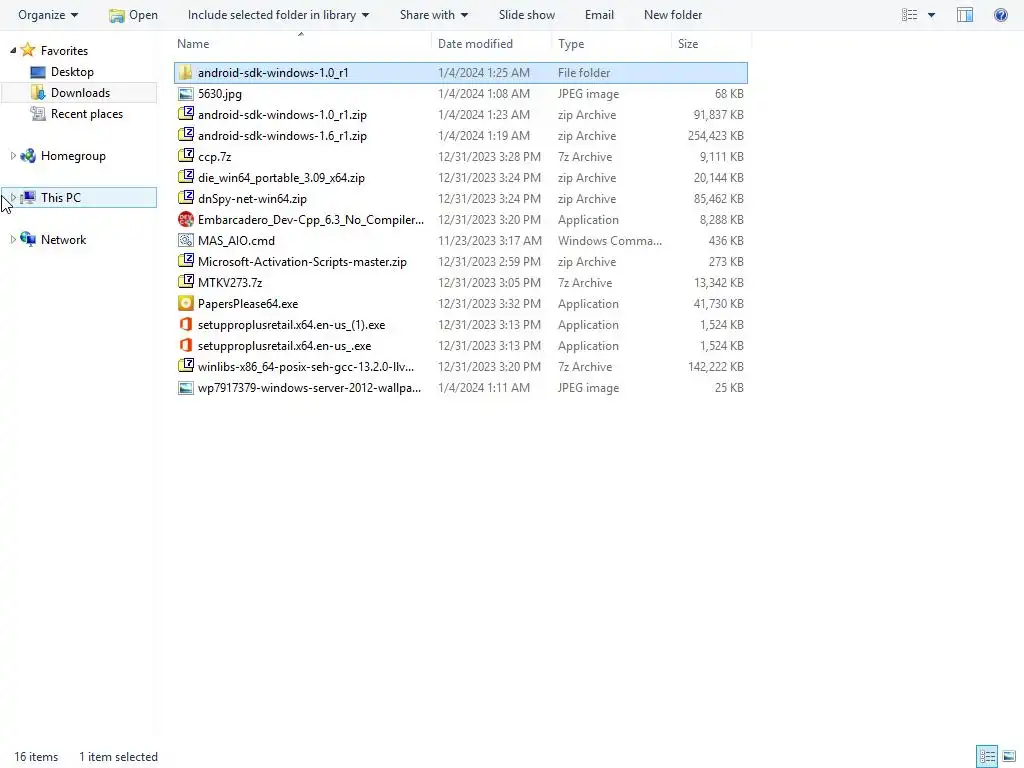Click the PapersPlease64.exe application icon
This screenshot has width=1024, height=768.
pyautogui.click(x=185, y=303)
